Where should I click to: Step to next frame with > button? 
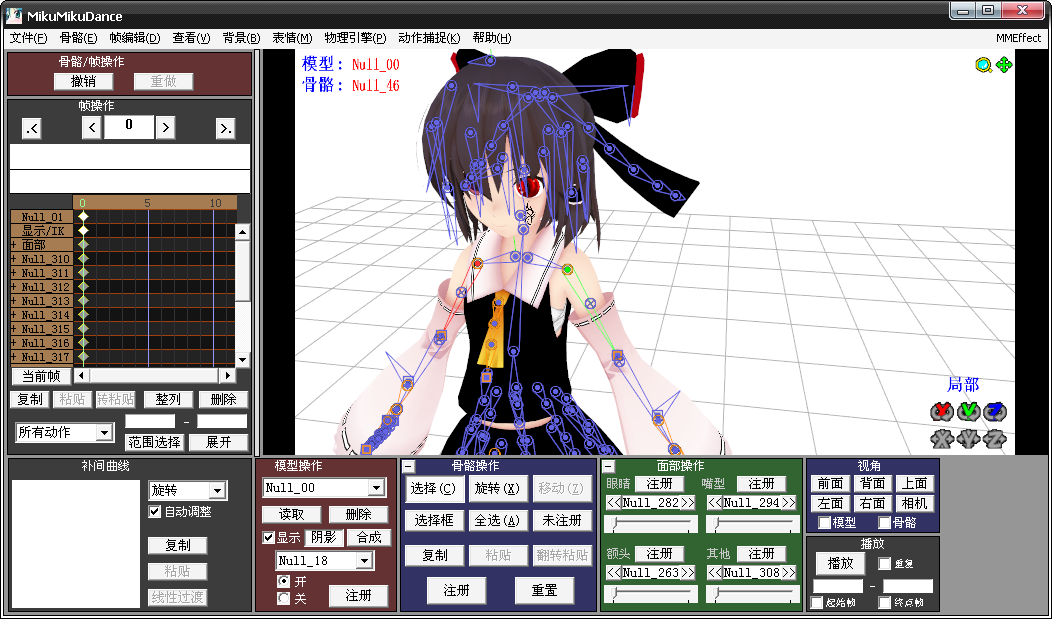tap(166, 127)
